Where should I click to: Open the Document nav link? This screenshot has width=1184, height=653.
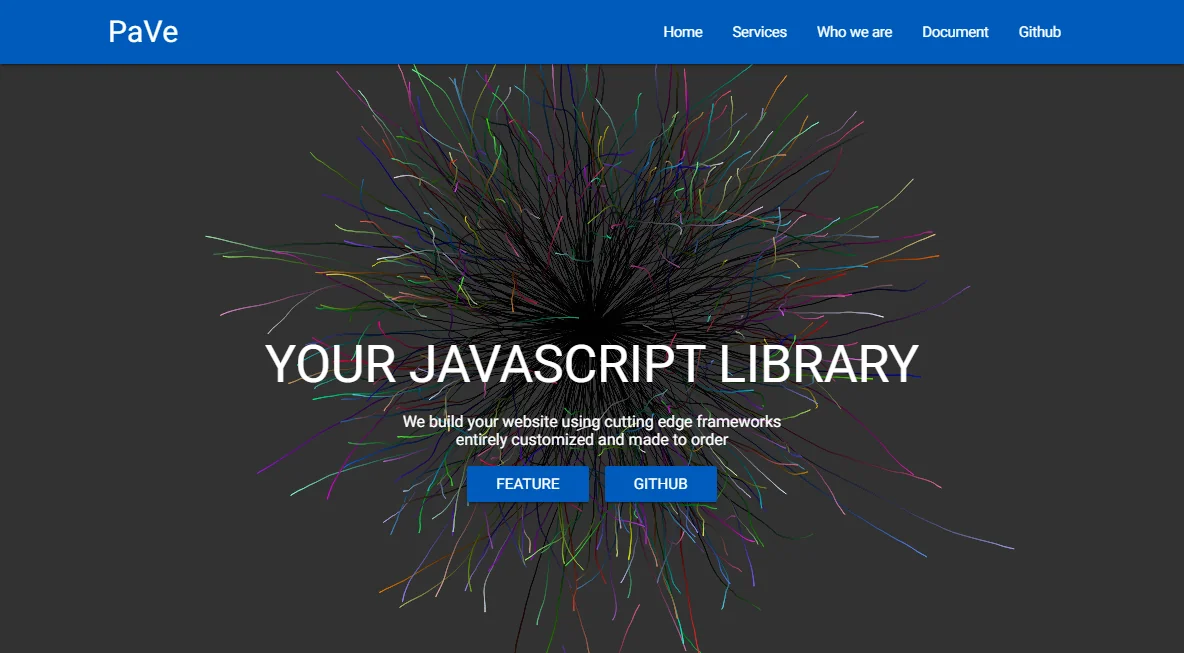point(955,32)
